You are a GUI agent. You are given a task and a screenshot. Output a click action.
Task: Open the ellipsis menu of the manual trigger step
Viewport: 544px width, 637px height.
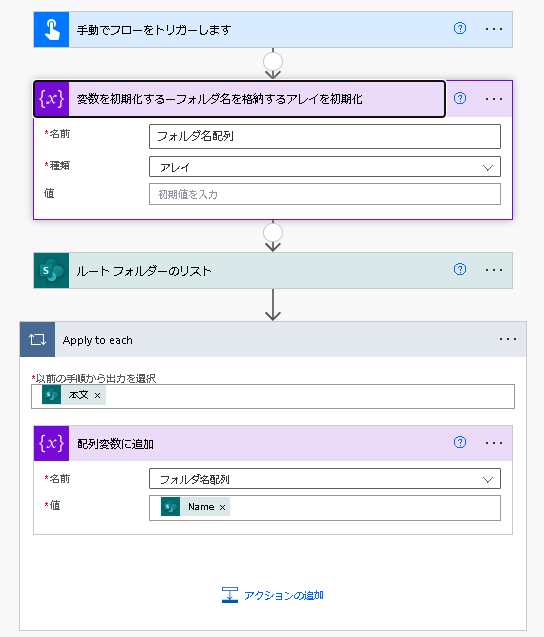(494, 29)
